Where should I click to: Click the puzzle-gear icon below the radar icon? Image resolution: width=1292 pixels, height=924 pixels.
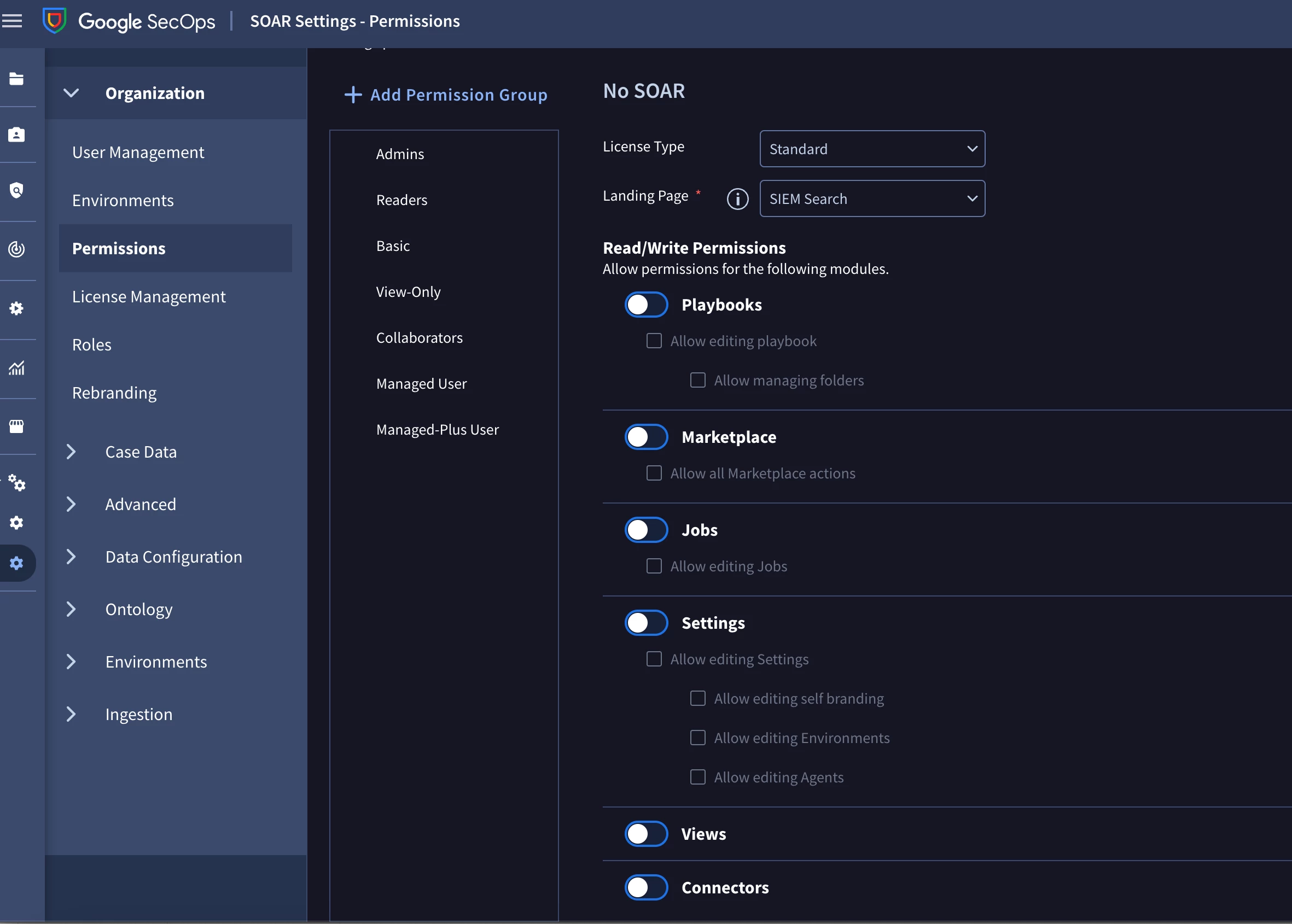pyautogui.click(x=16, y=308)
